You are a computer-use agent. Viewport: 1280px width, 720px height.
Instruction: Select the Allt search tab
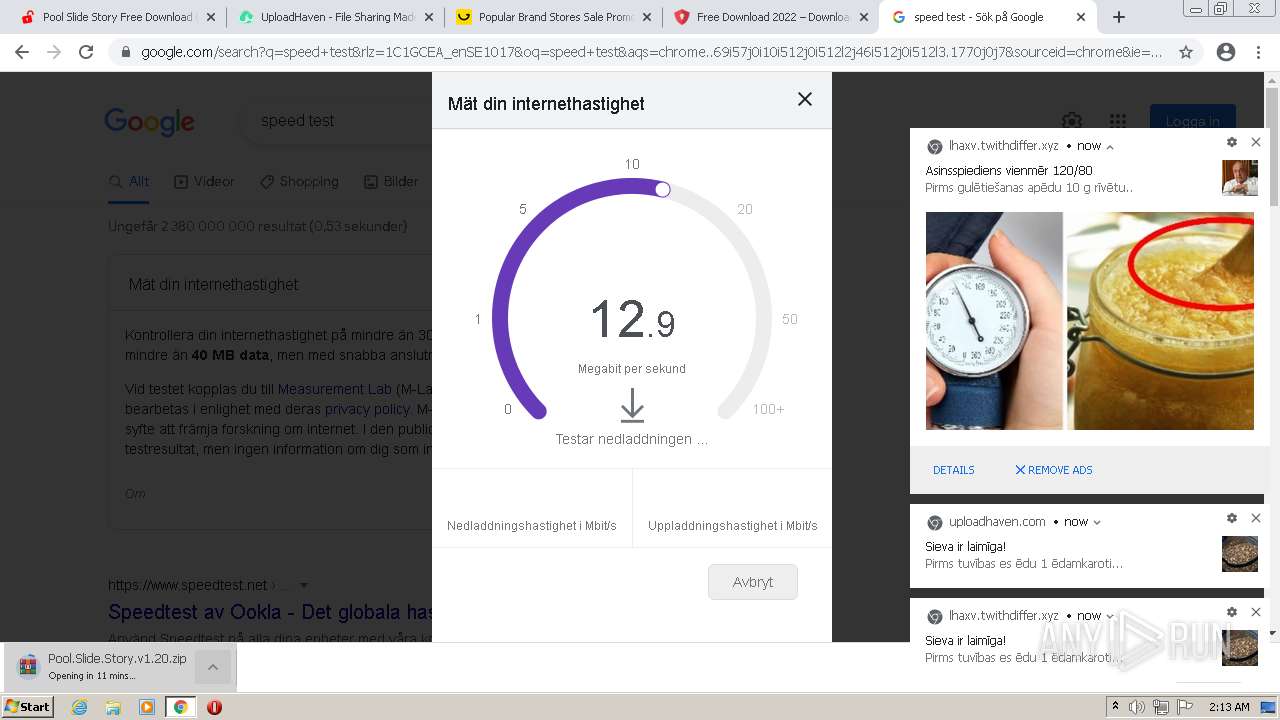[129, 182]
